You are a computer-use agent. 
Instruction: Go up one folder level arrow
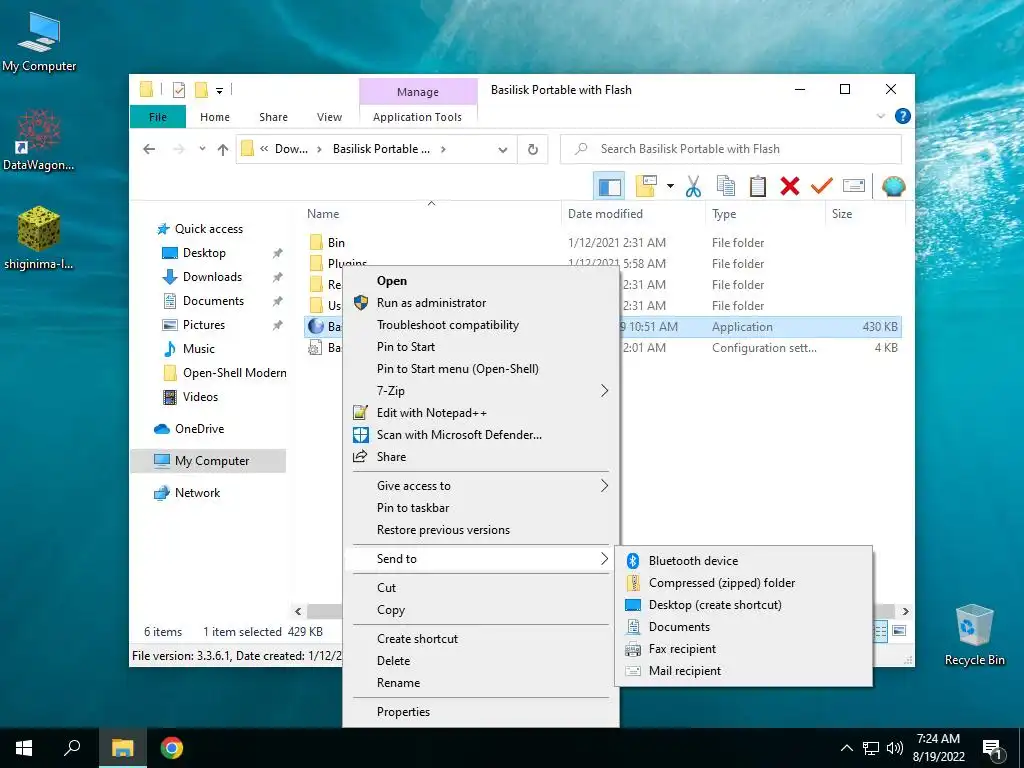[223, 150]
